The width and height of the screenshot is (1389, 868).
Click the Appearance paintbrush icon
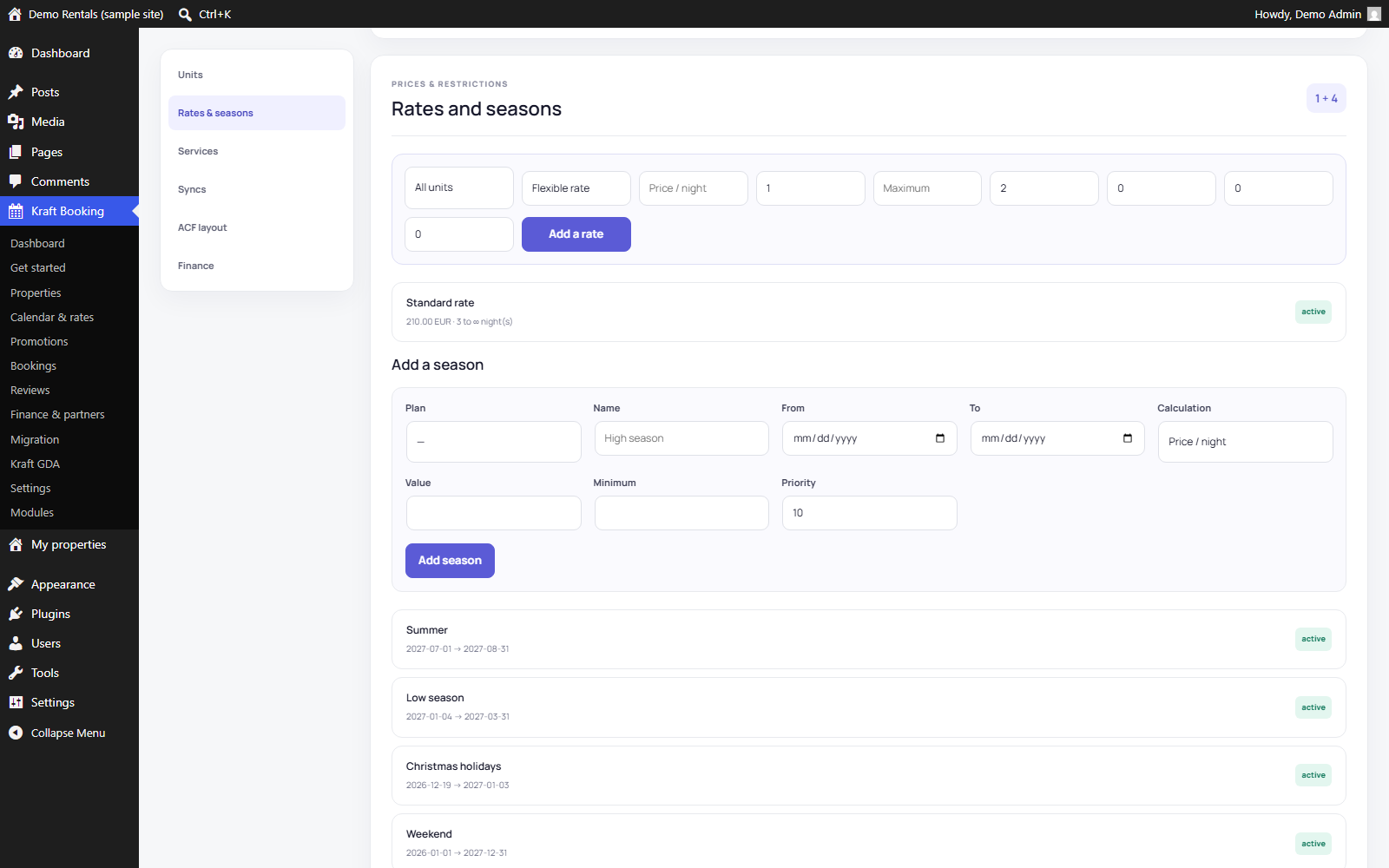[x=16, y=584]
